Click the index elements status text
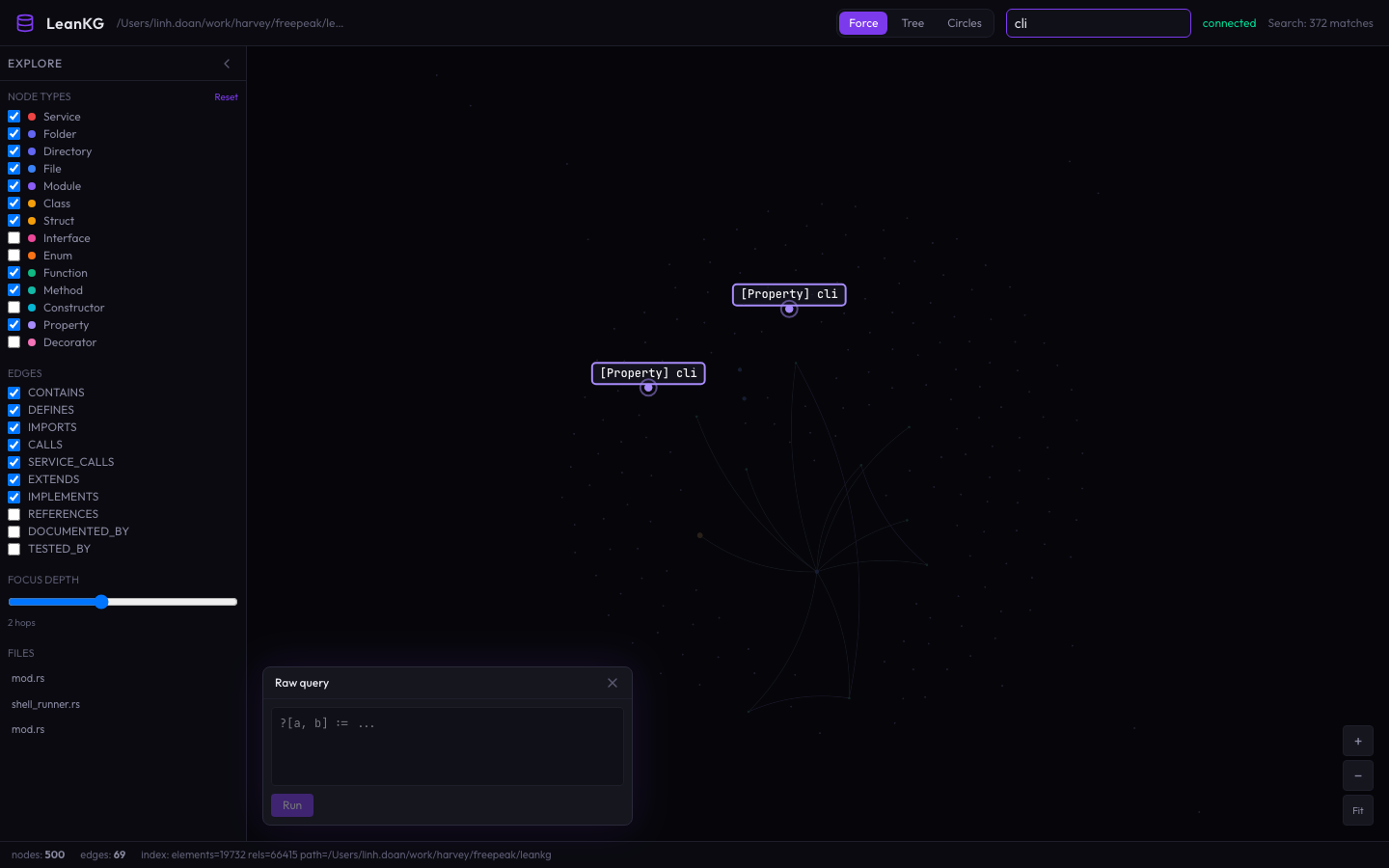 [x=346, y=854]
